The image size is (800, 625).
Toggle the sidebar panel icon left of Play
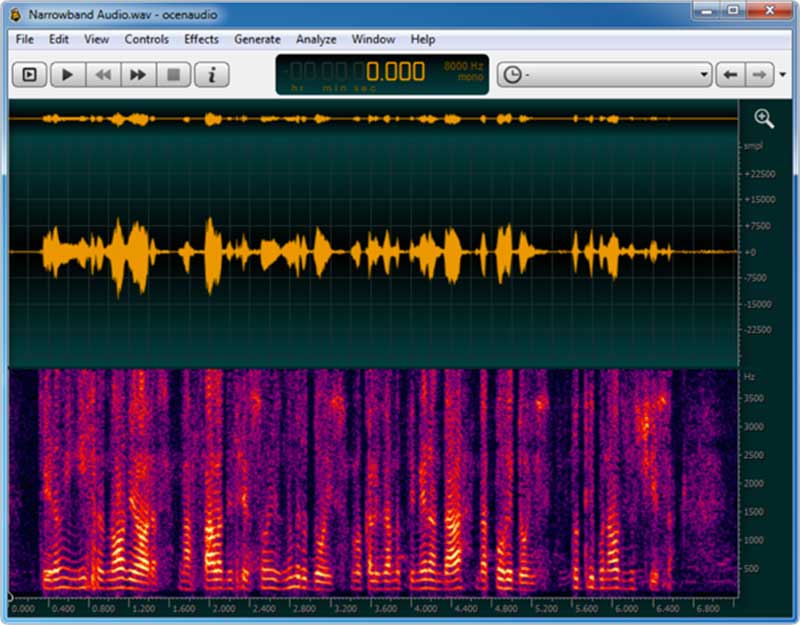click(x=30, y=75)
